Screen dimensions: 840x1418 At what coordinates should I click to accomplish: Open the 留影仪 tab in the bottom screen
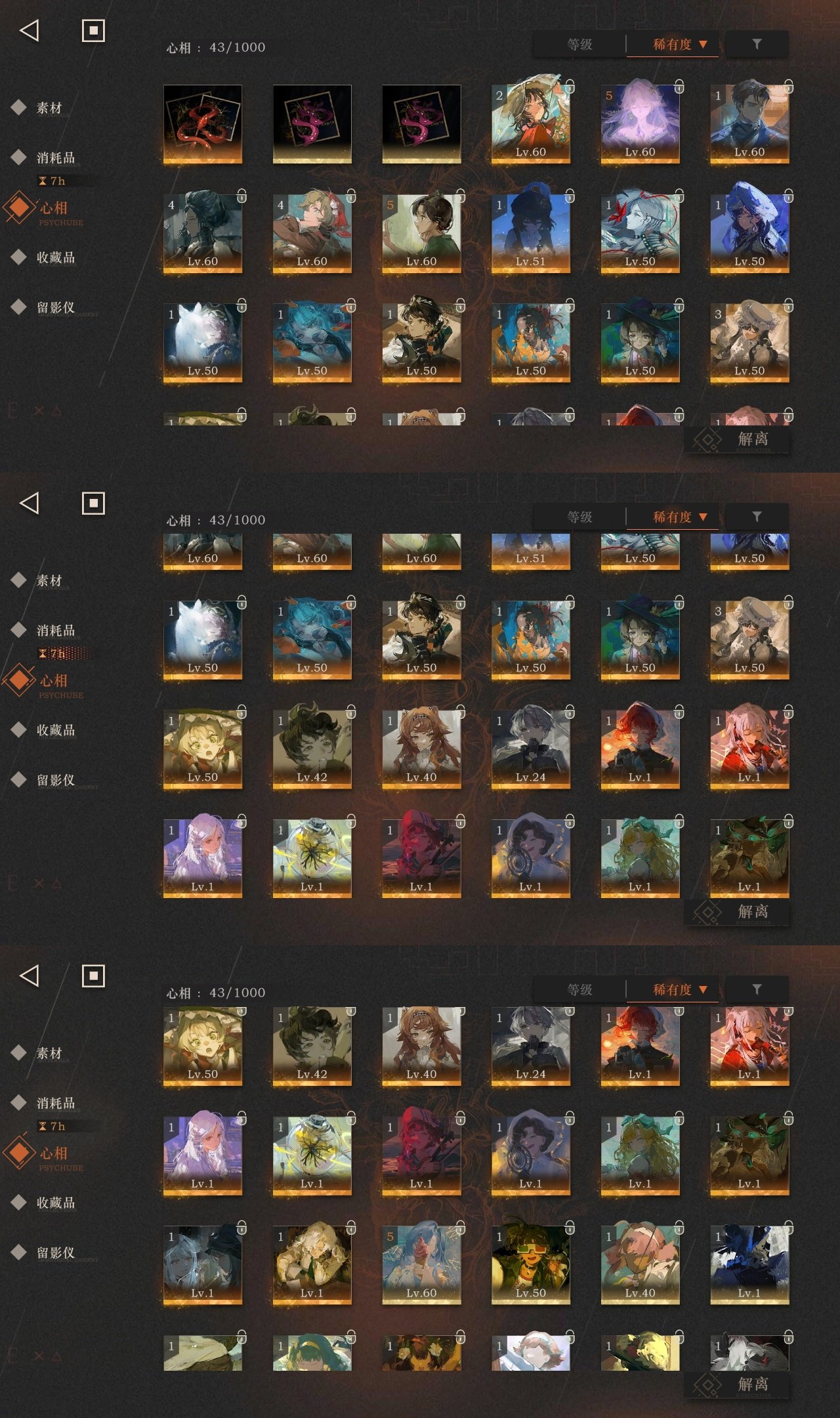[56, 1253]
